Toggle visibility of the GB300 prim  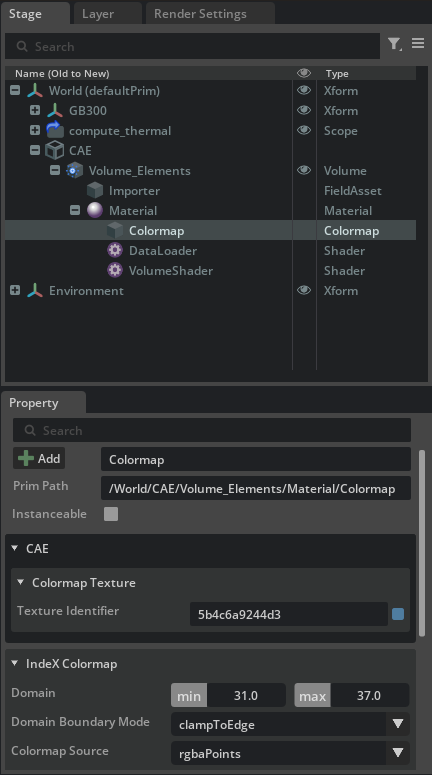click(304, 110)
